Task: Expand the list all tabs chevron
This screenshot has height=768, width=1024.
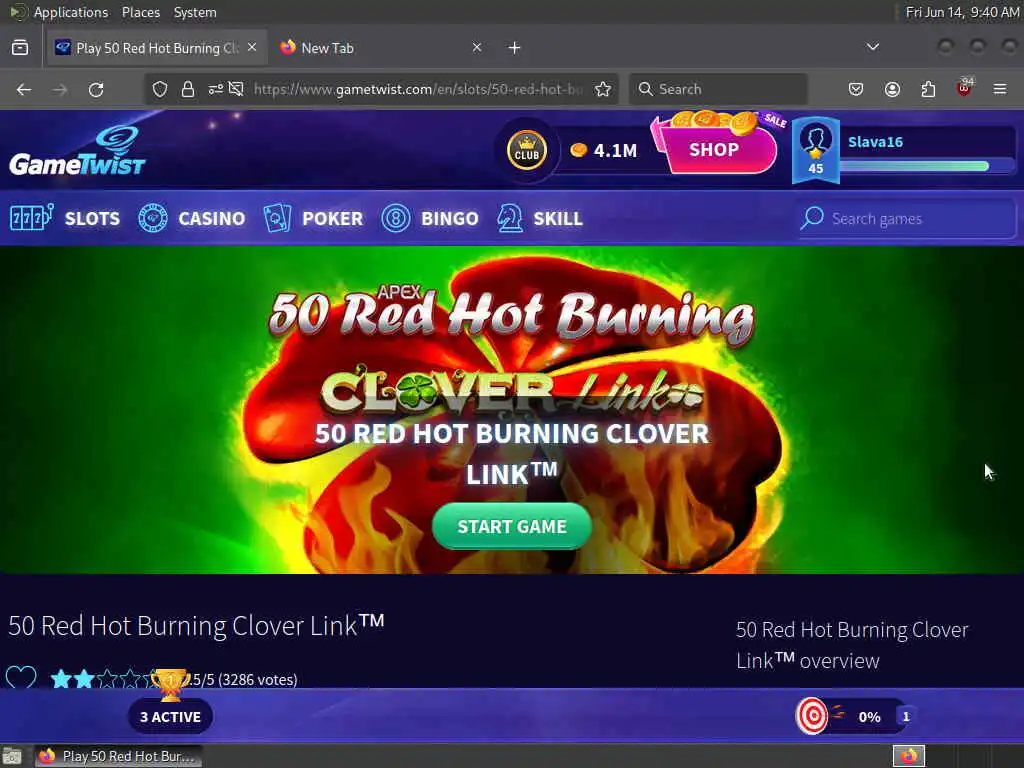Action: point(872,47)
